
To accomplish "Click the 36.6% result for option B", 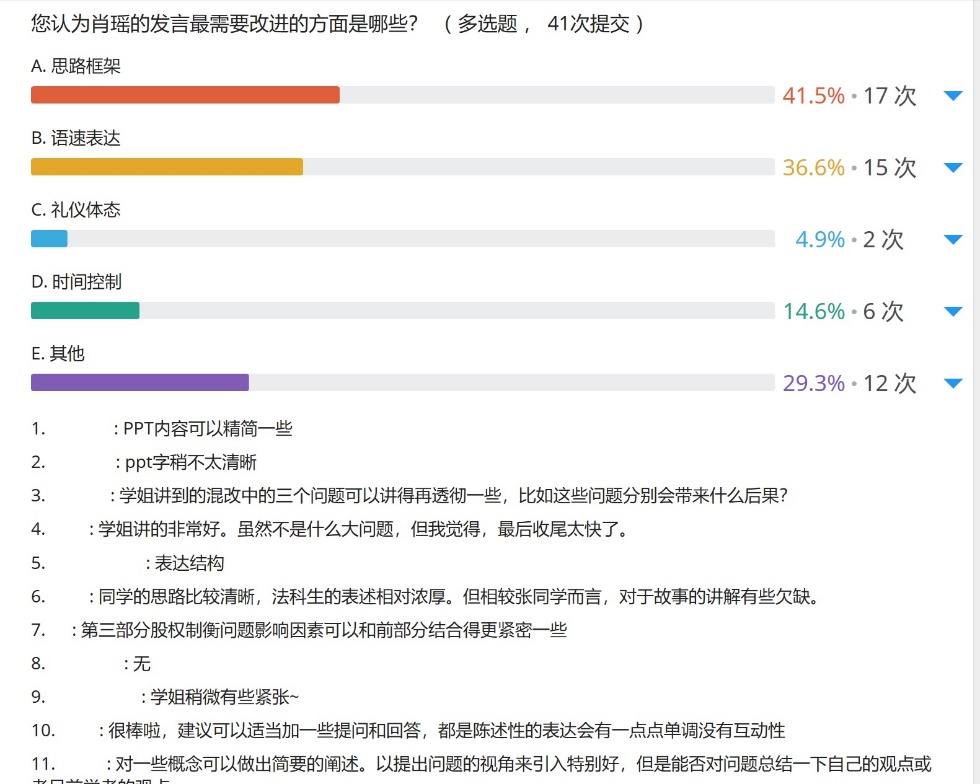I will point(813,168).
